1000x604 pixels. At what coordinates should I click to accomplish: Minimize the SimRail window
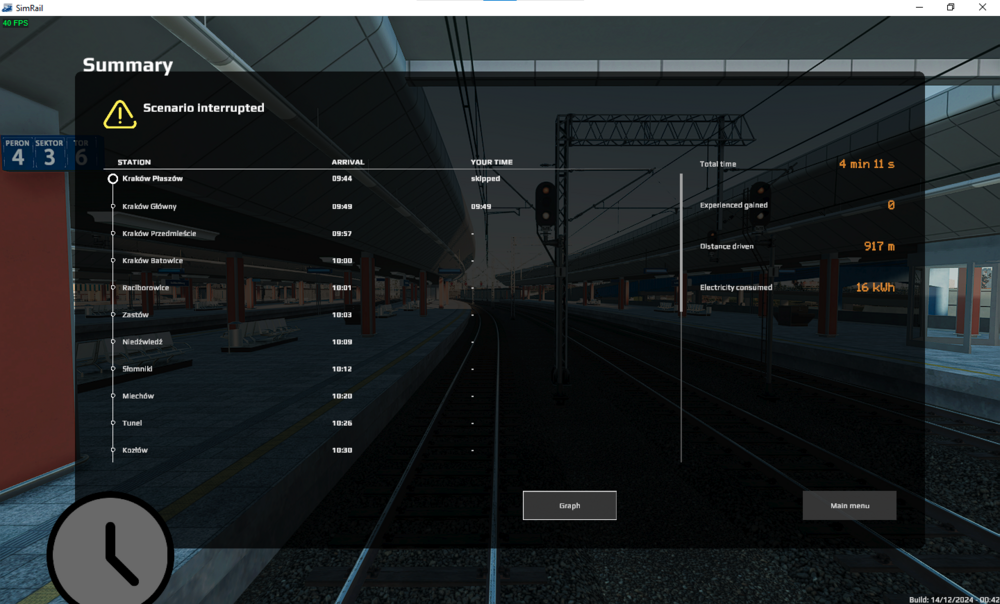click(x=918, y=7)
